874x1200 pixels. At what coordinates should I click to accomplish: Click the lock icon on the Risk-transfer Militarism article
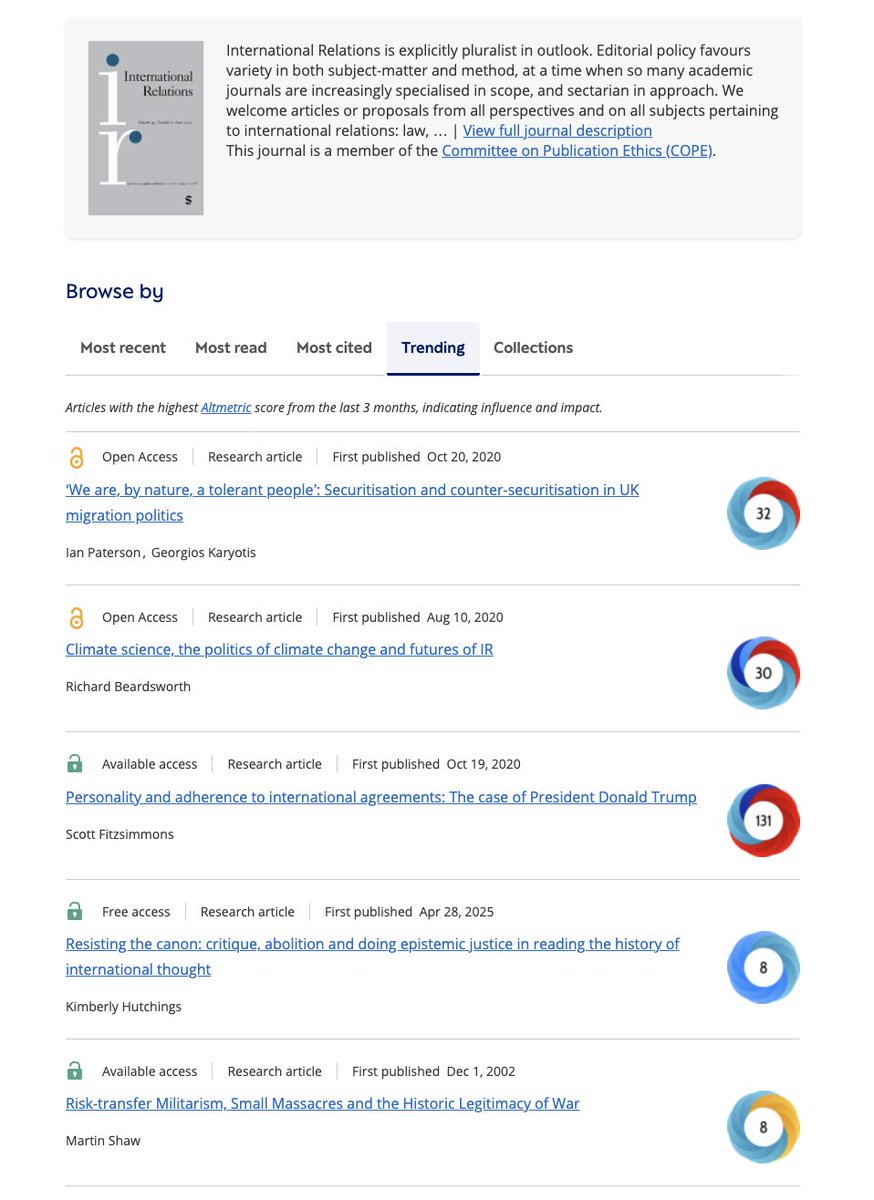pos(74,1070)
